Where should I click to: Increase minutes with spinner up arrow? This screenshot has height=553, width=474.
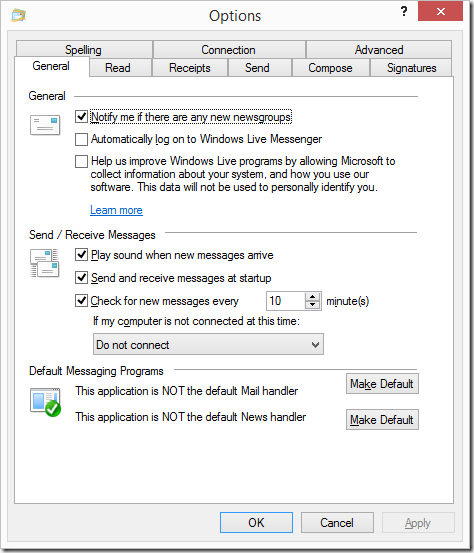pyautogui.click(x=312, y=297)
